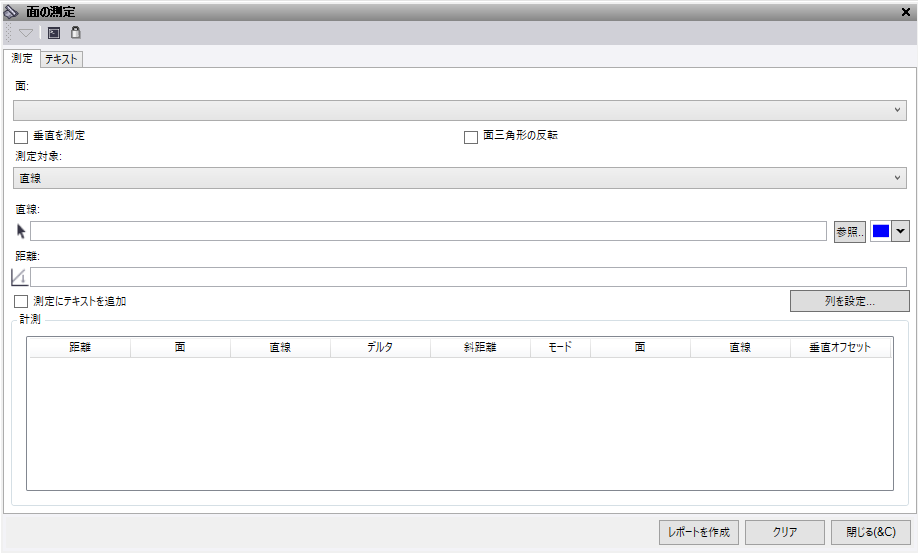918x553 pixels.
Task: Click the 斜距離 column header
Action: (x=480, y=348)
